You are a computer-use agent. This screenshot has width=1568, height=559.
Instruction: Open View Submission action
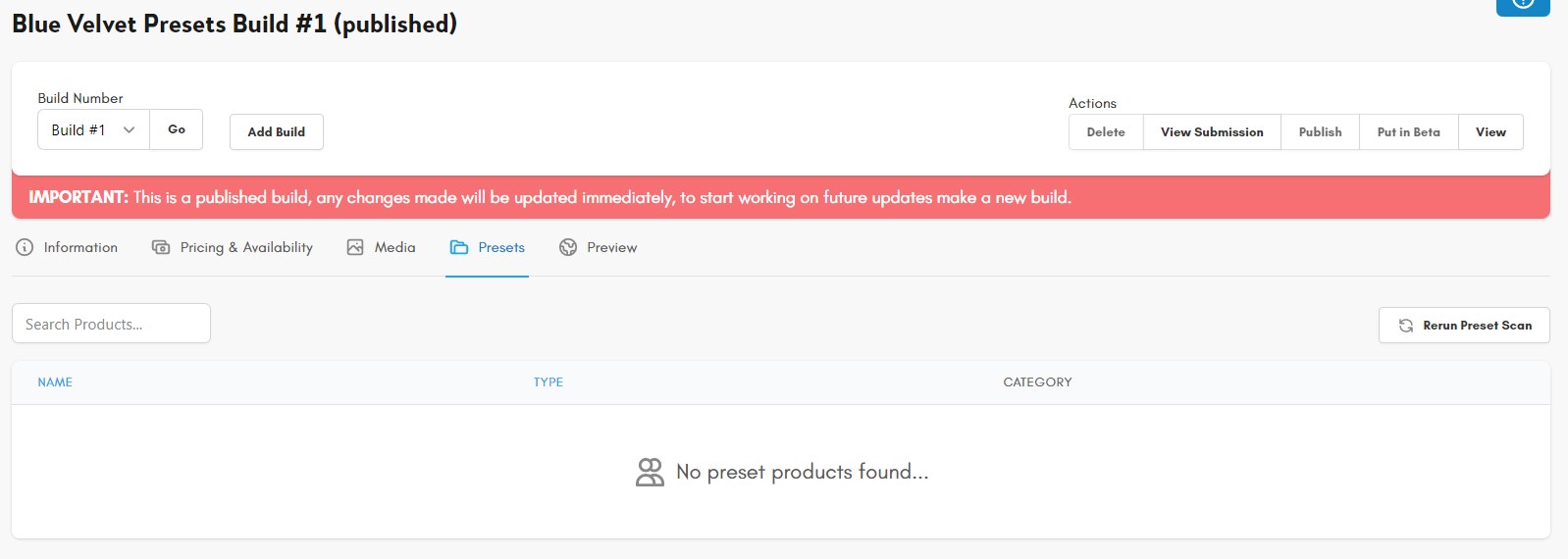point(1212,131)
